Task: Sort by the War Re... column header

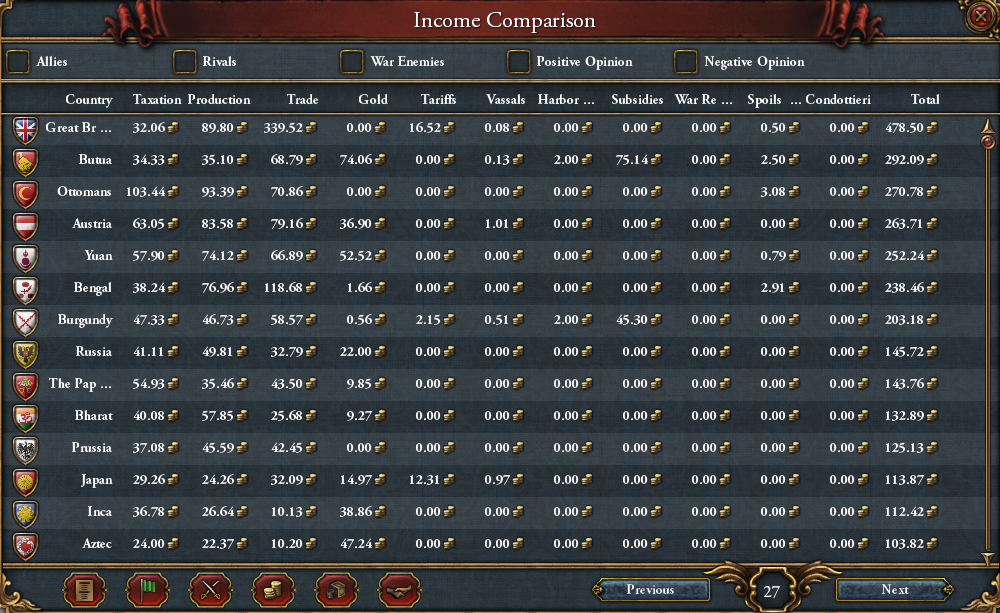Action: [x=703, y=100]
